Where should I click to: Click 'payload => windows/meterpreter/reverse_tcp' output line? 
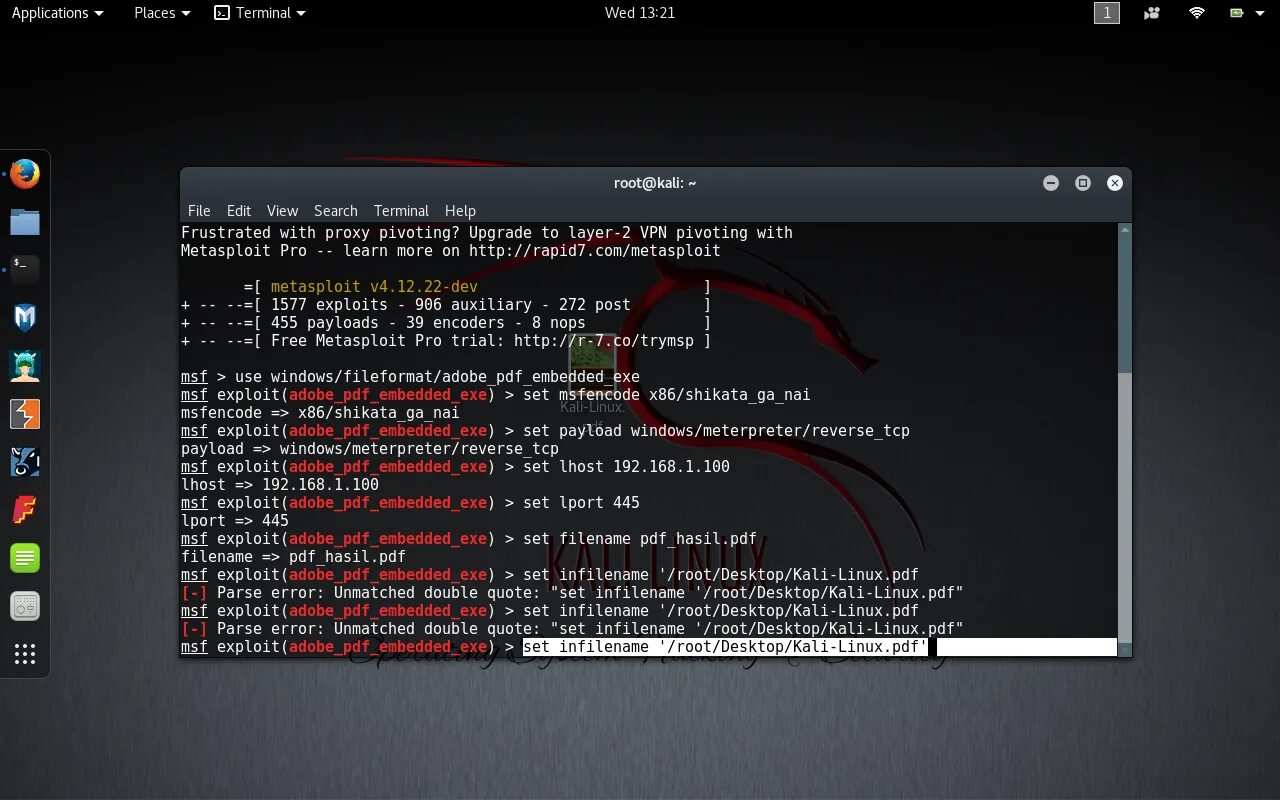(370, 449)
